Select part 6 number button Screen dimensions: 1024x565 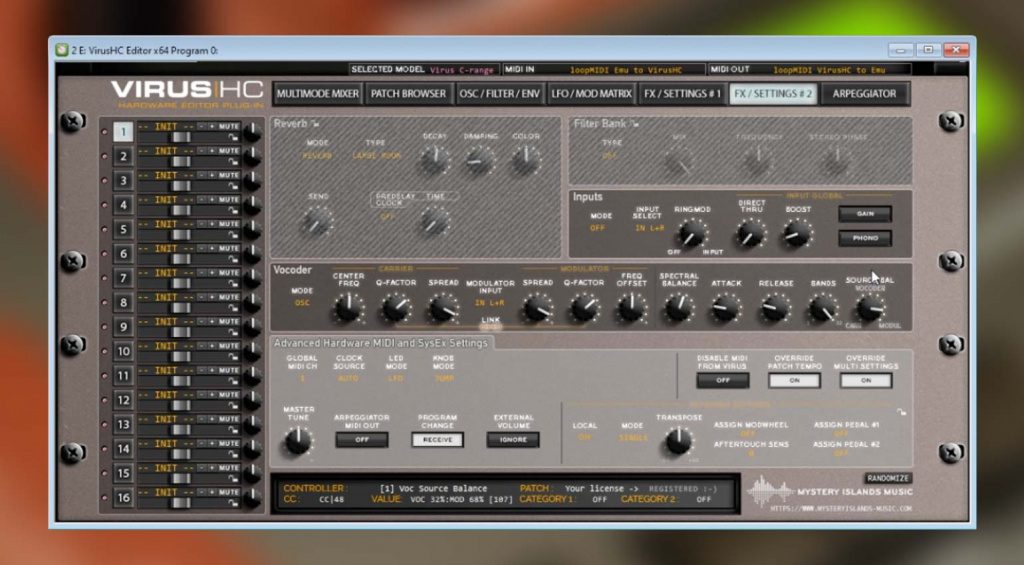[x=123, y=253]
